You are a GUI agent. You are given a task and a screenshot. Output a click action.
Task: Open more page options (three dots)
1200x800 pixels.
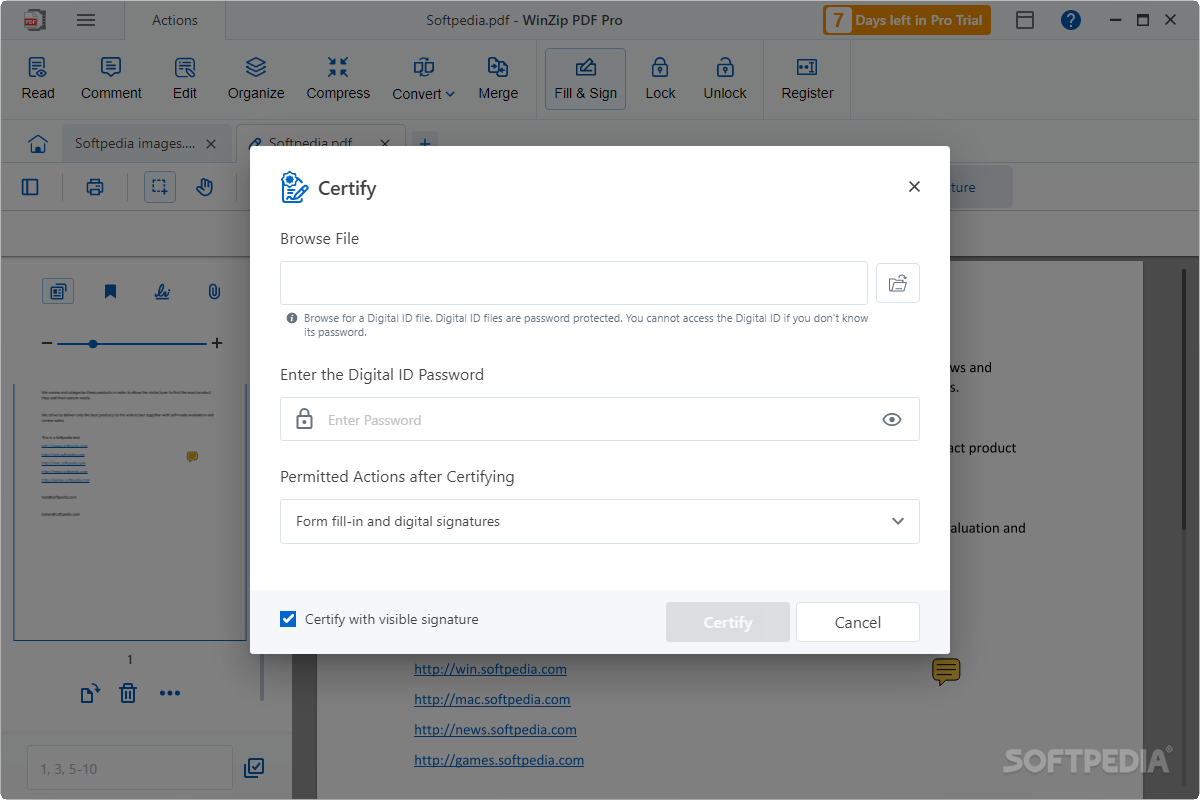pos(170,693)
